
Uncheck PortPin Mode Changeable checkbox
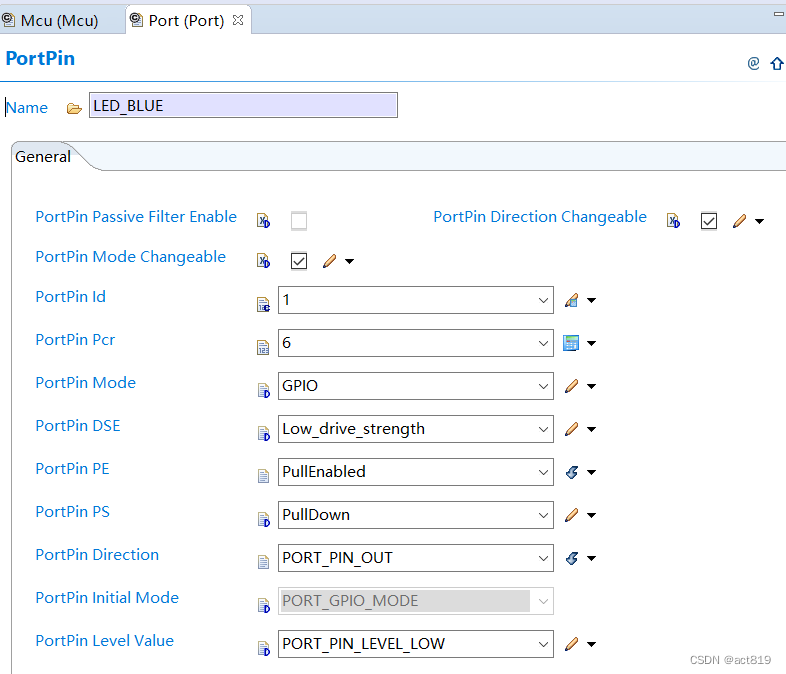(299, 261)
